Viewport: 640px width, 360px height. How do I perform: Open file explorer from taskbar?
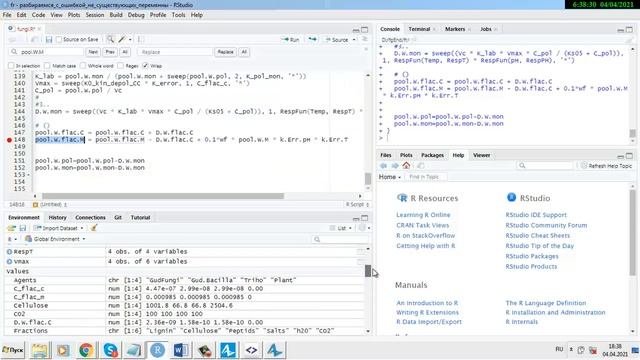(x=40, y=350)
